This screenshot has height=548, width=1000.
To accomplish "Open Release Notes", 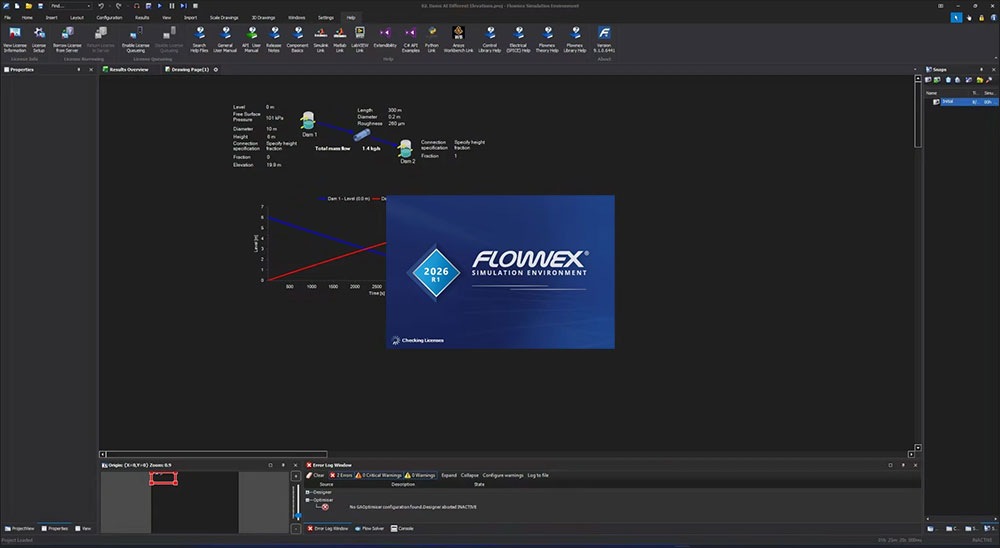I will (x=274, y=40).
